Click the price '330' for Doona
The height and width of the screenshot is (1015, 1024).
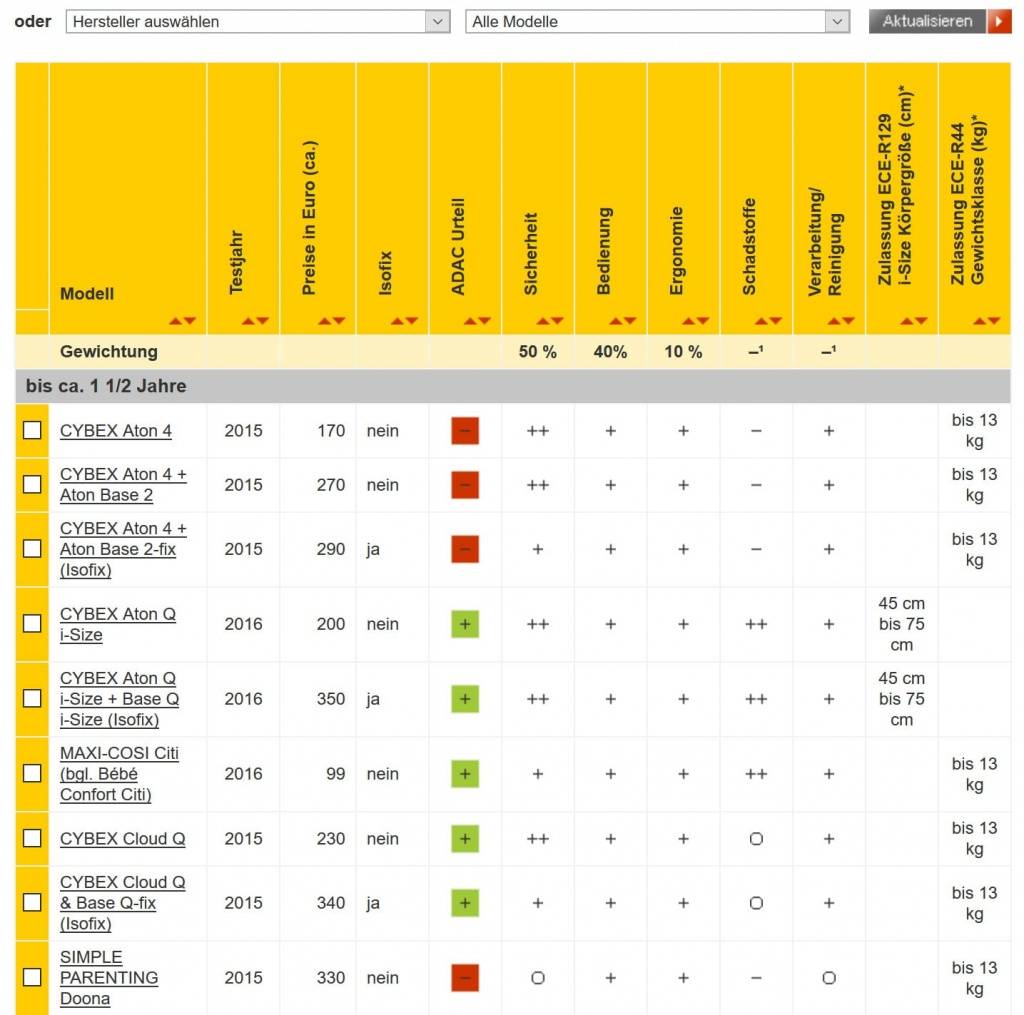pos(331,978)
